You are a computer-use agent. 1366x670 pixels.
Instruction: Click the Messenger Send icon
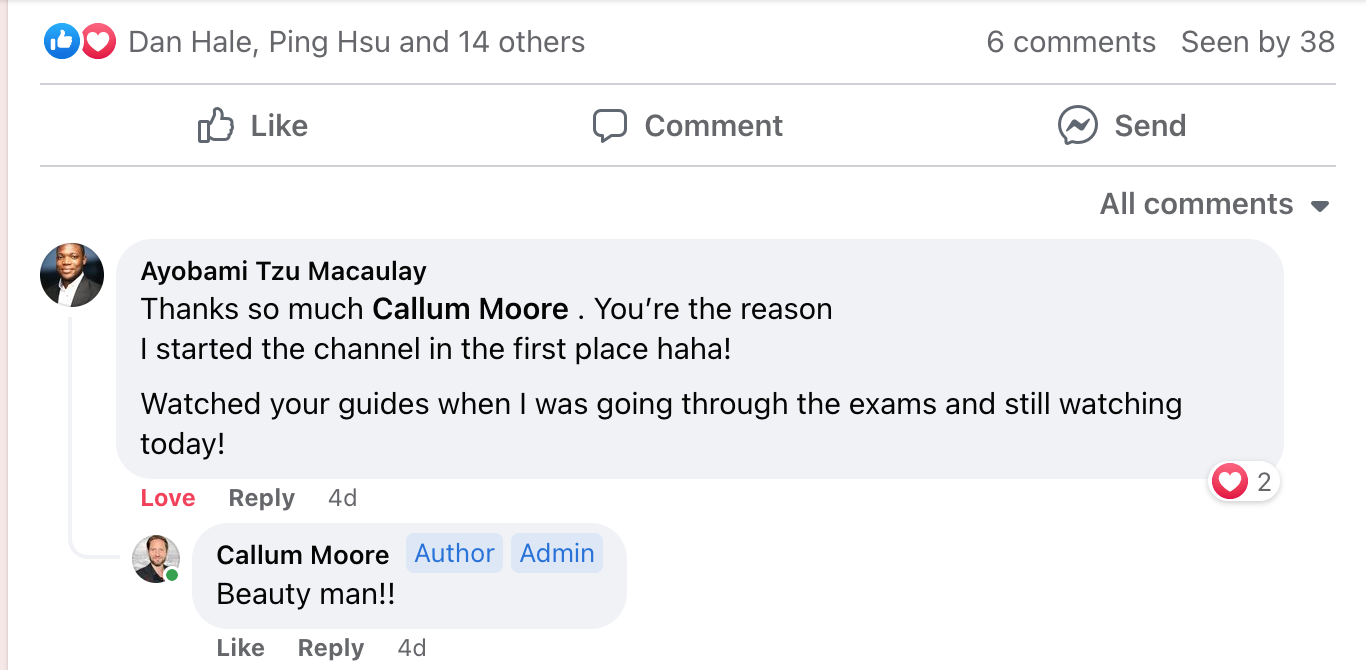1077,126
